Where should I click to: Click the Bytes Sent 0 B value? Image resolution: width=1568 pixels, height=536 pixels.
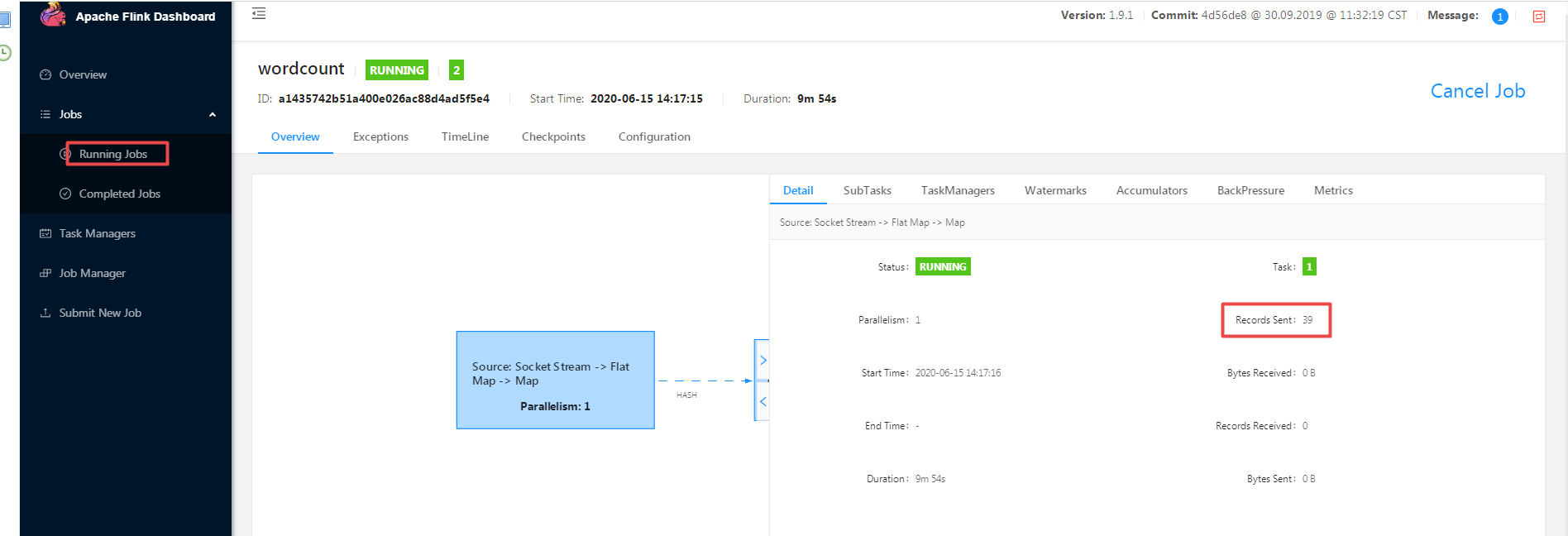(1308, 479)
